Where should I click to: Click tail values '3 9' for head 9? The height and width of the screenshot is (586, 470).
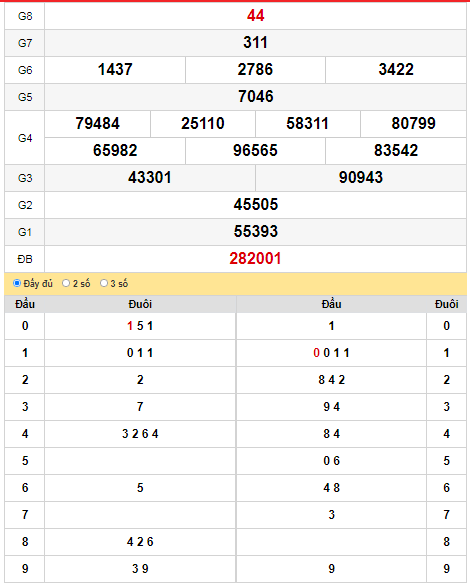tap(140, 568)
